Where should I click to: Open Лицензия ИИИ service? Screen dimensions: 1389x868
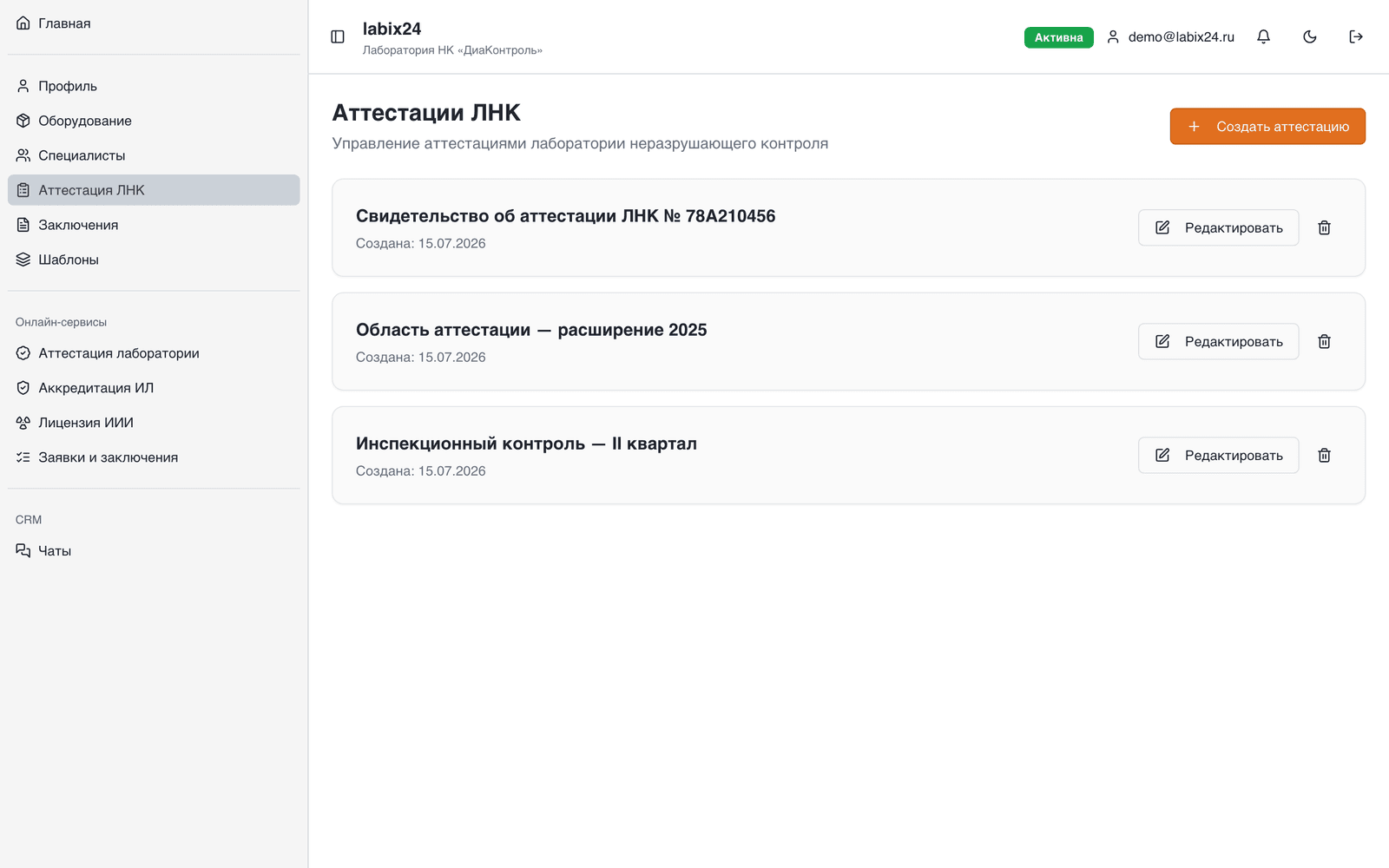(154, 423)
